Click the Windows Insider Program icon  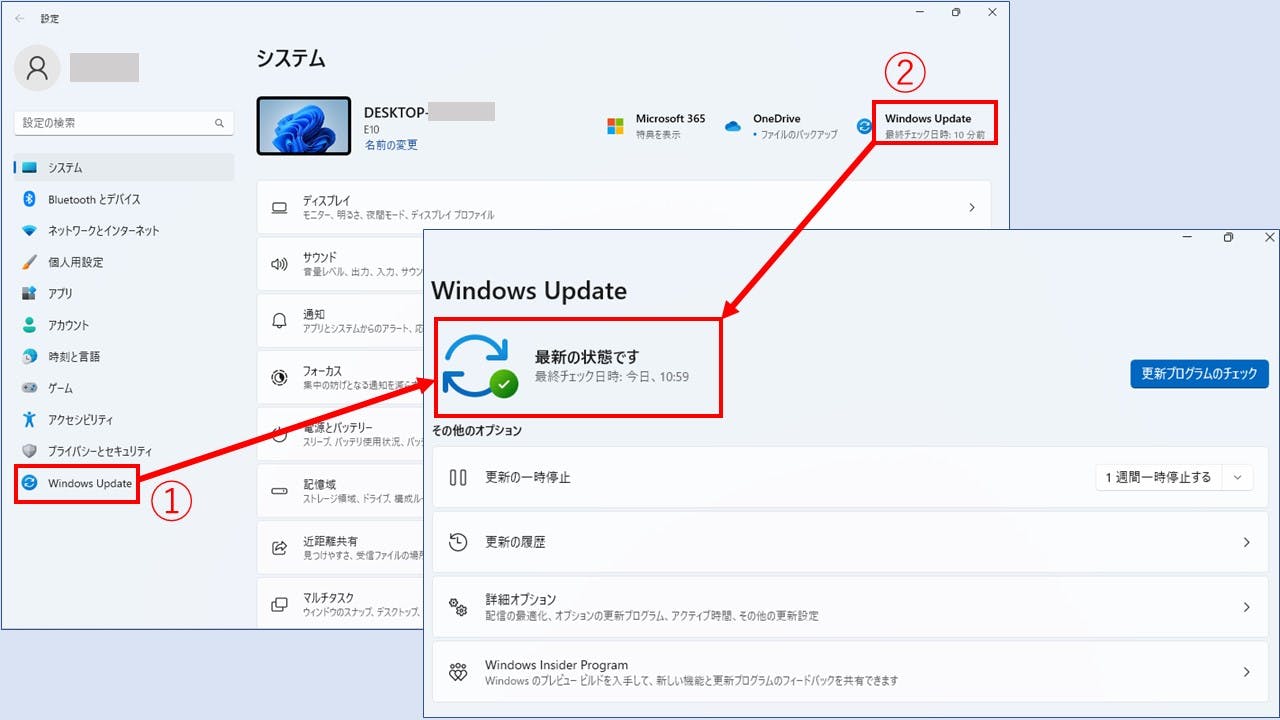pos(458,672)
